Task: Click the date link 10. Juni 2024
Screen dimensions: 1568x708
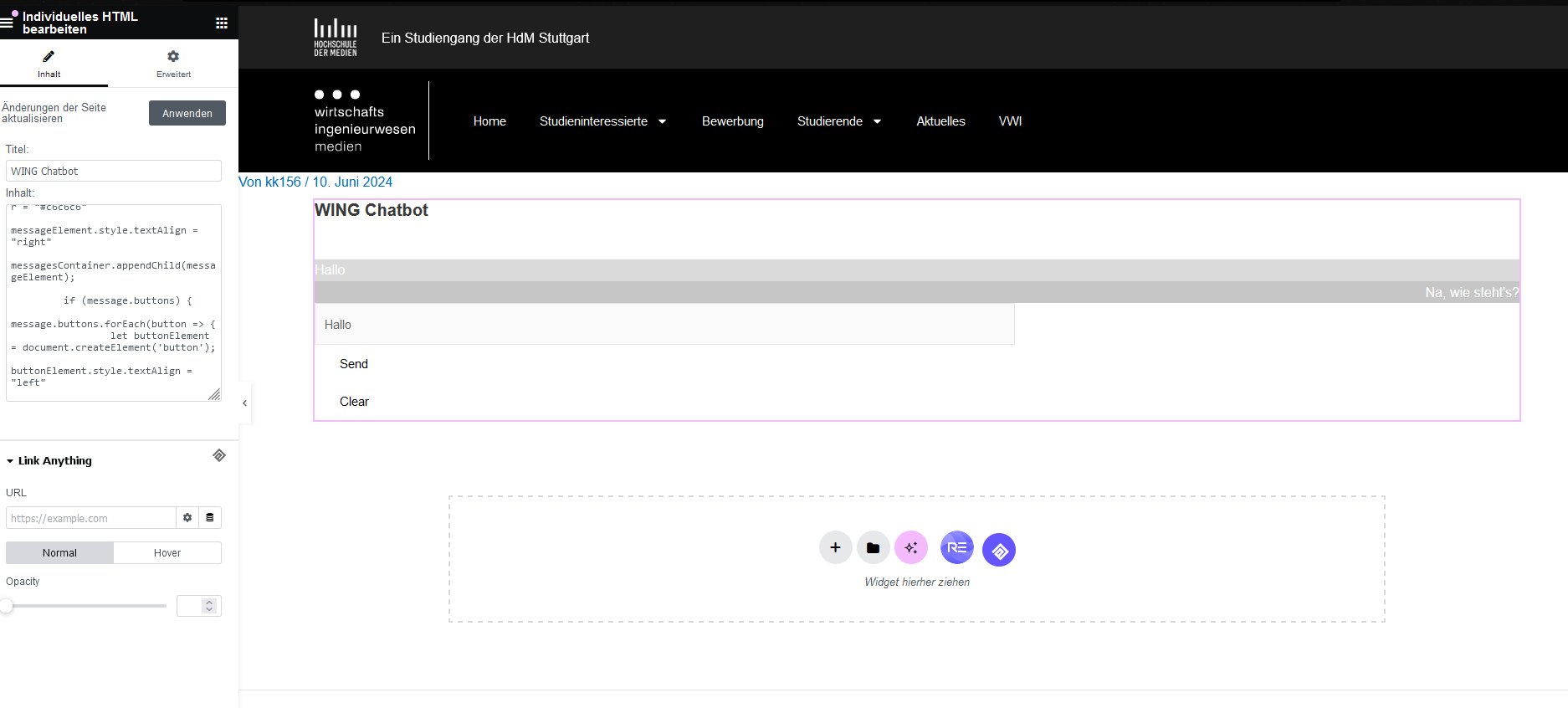Action: click(x=352, y=182)
